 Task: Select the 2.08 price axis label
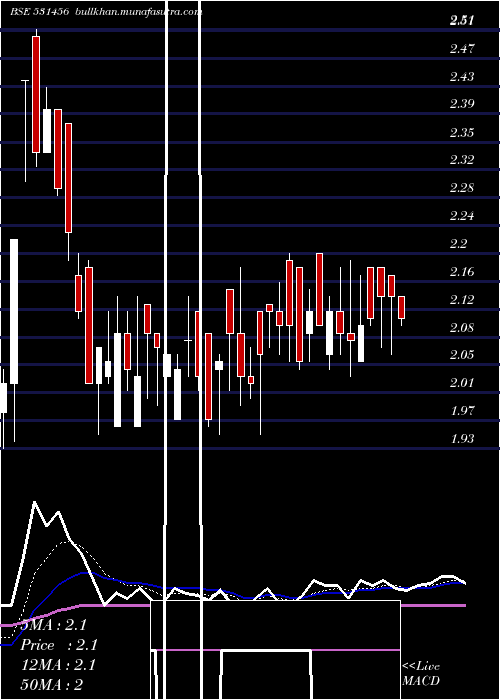[x=462, y=327]
